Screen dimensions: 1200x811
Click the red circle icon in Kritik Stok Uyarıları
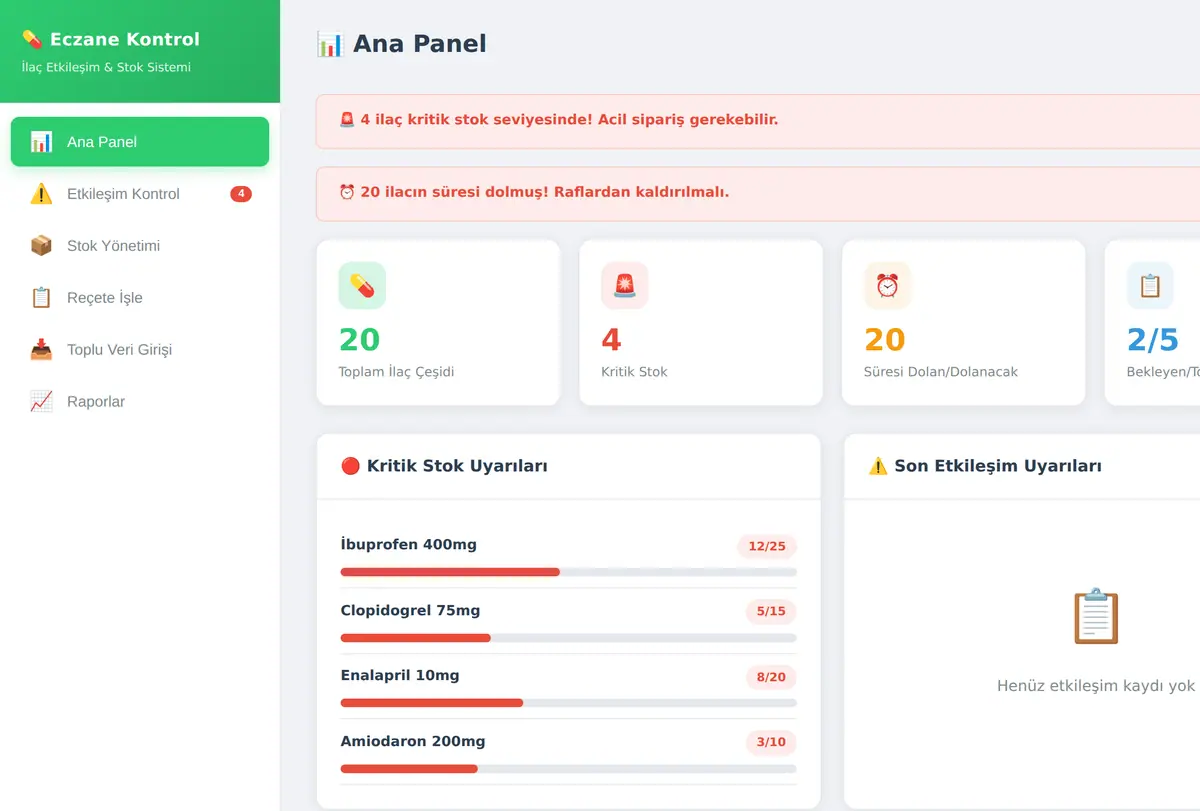[350, 466]
